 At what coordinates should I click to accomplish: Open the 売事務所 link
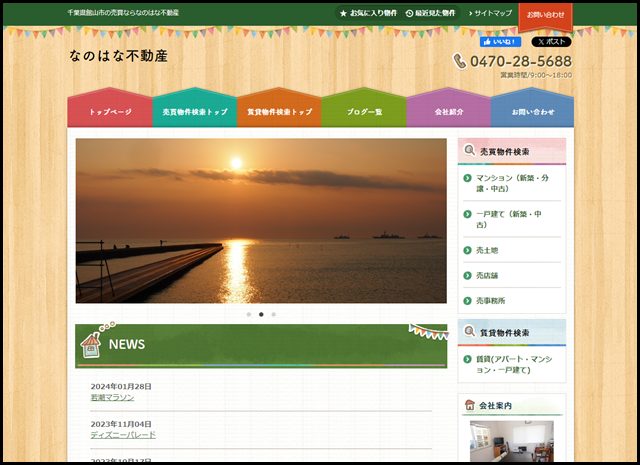pyautogui.click(x=491, y=301)
